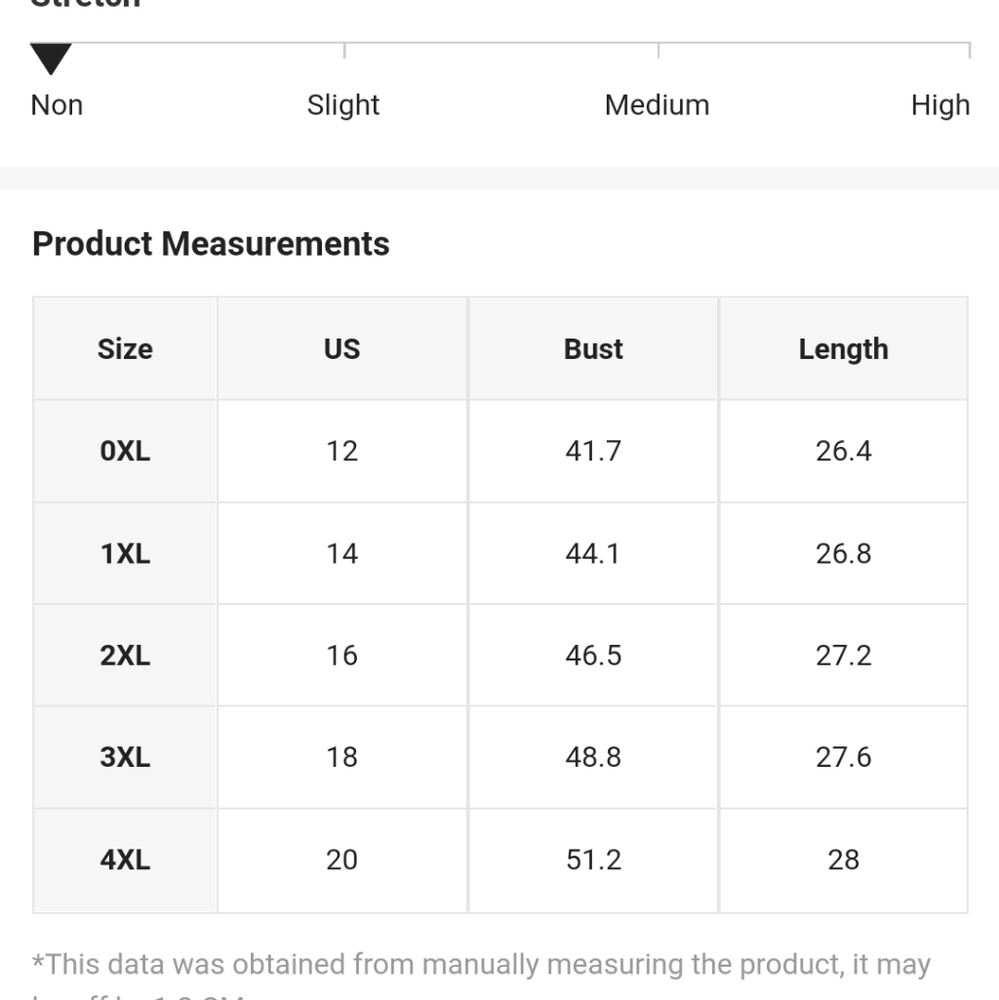Select the 0XL size row label
The image size is (999, 1000).
point(125,451)
